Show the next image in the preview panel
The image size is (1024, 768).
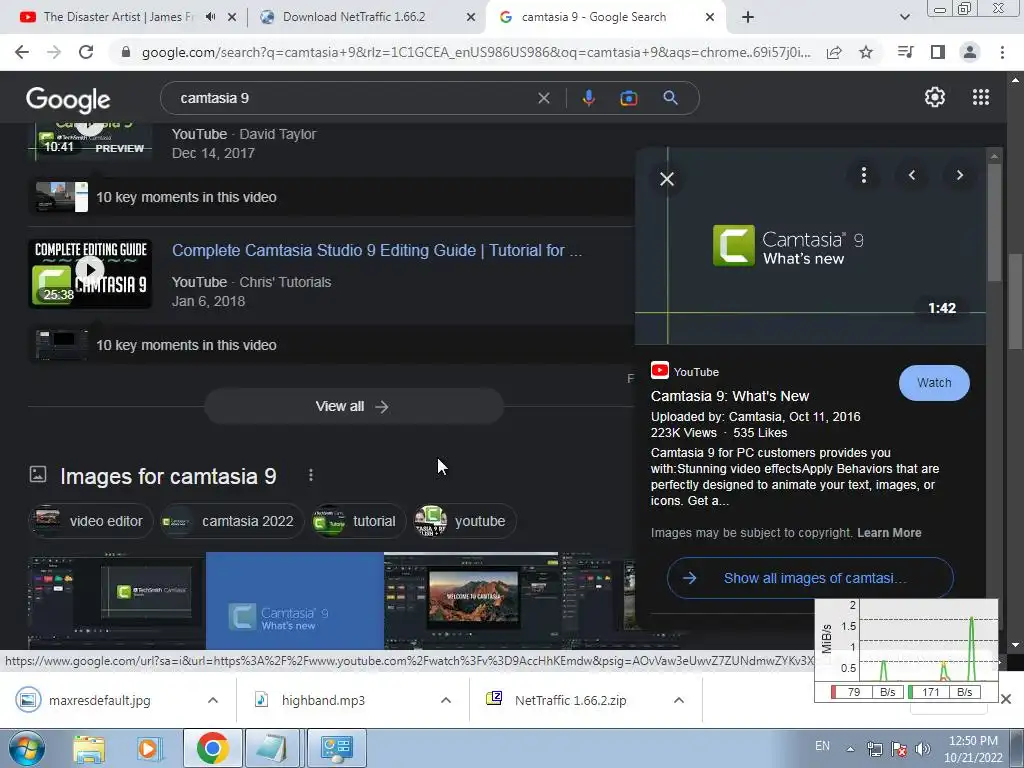[959, 175]
